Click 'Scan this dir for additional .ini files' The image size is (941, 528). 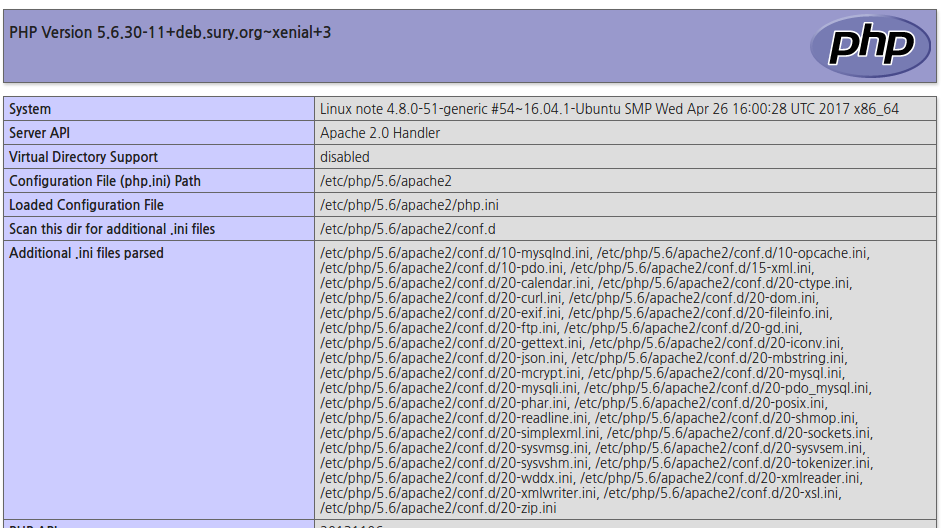(x=112, y=229)
